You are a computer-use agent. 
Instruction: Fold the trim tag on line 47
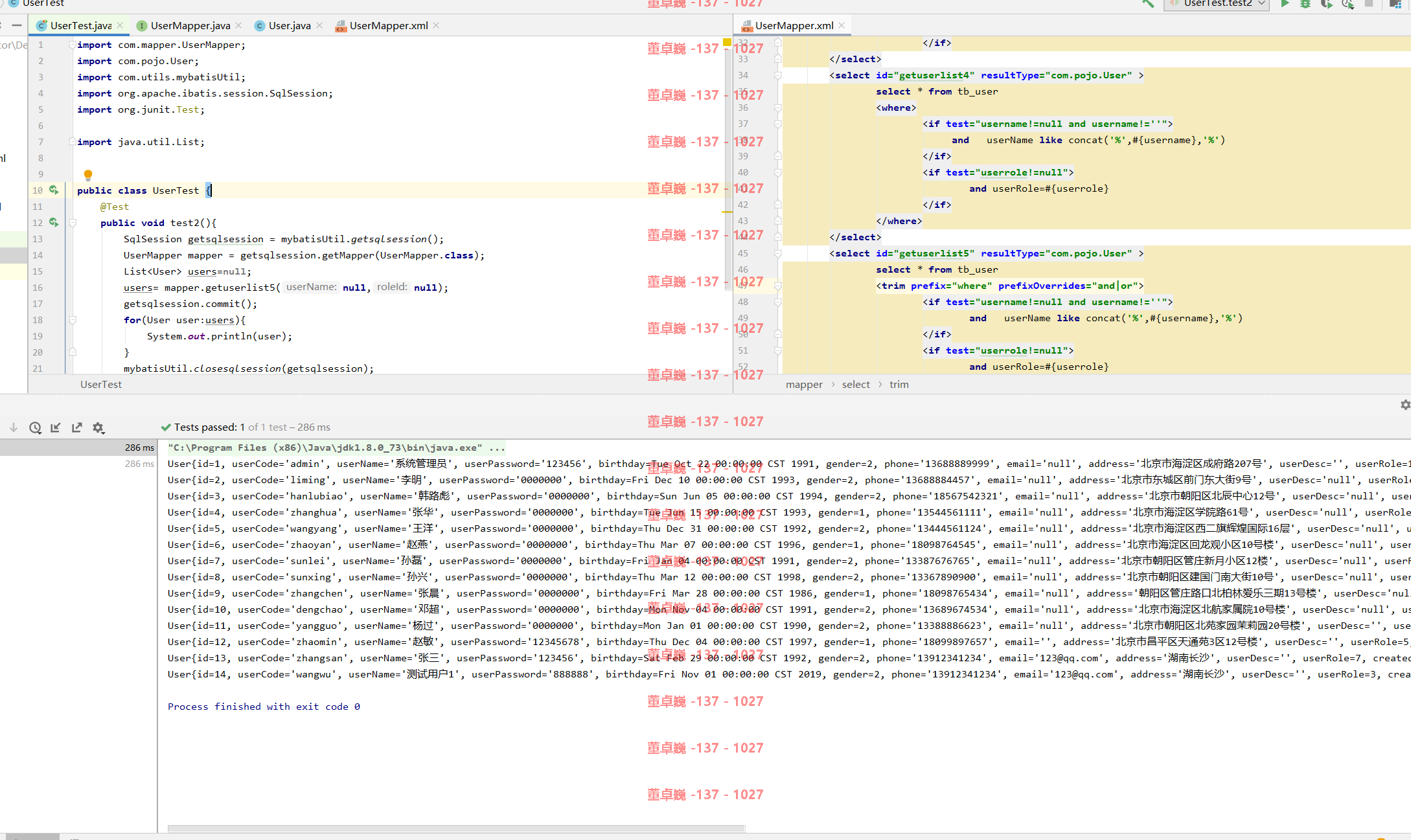(778, 286)
